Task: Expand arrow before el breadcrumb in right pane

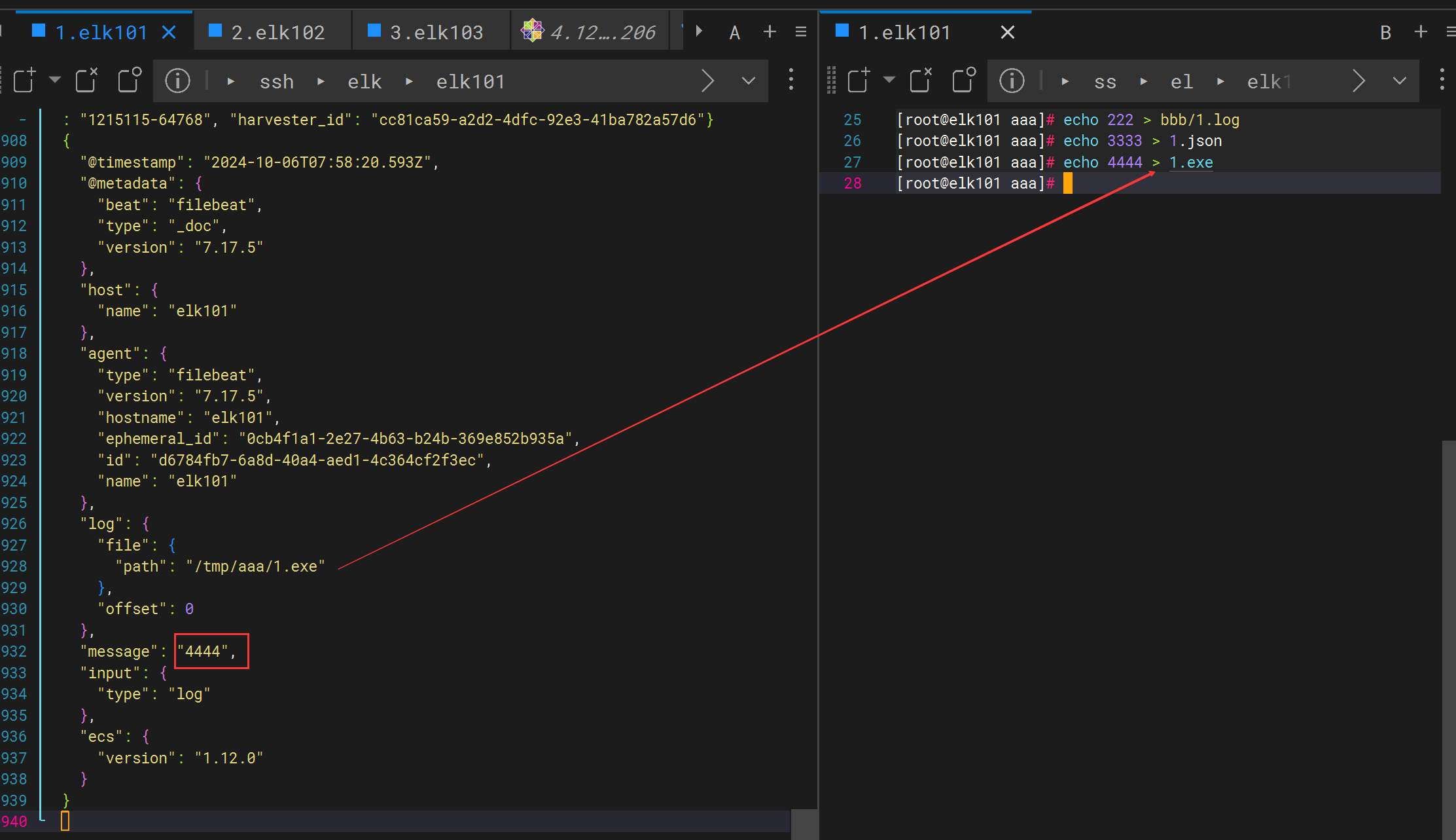Action: [x=1144, y=82]
